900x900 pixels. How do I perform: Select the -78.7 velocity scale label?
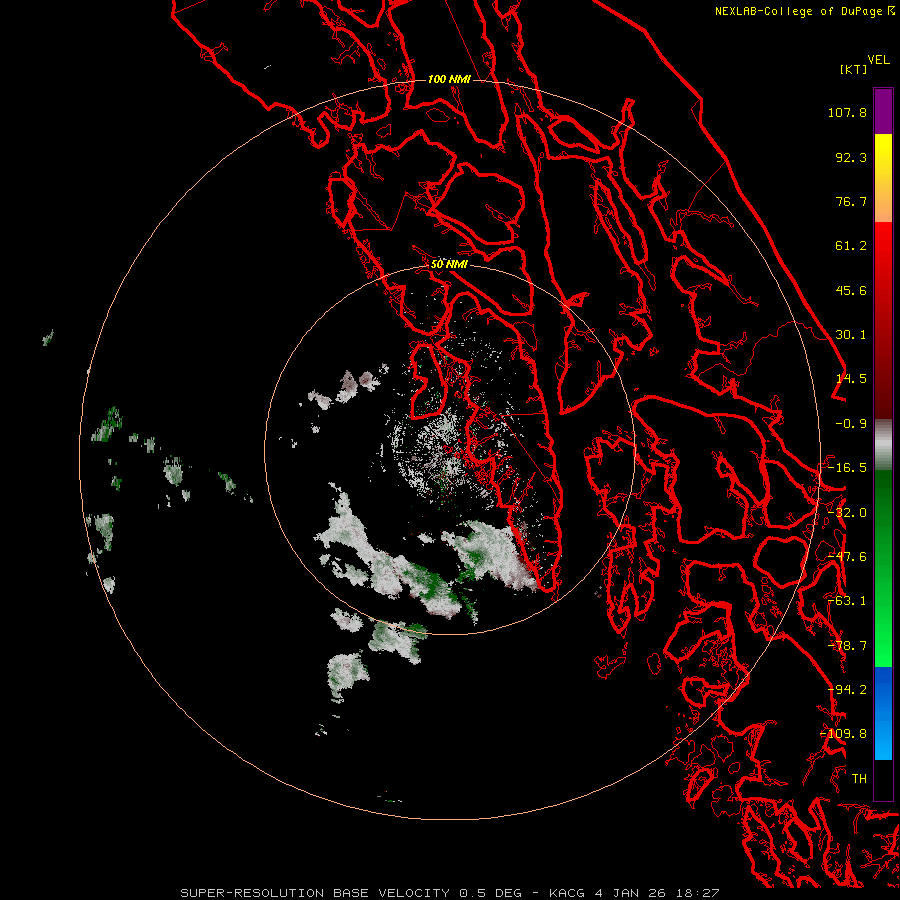tap(847, 646)
